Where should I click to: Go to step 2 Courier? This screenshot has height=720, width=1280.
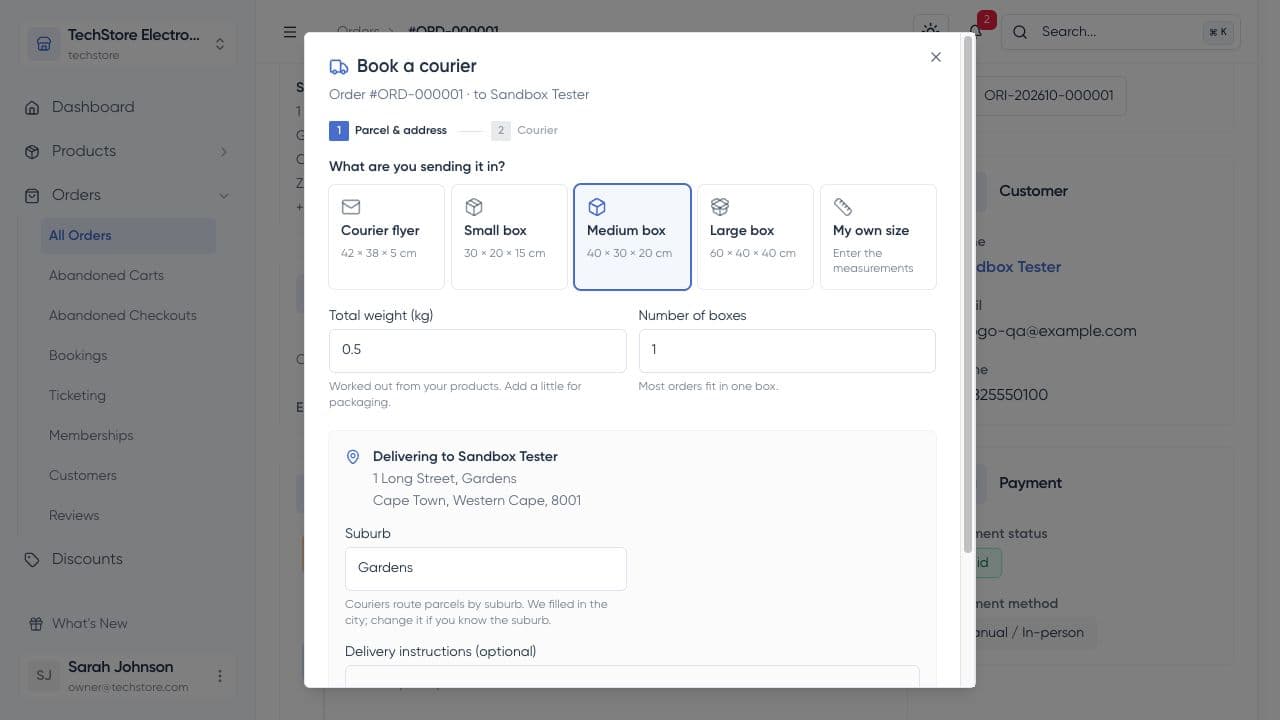(x=525, y=130)
